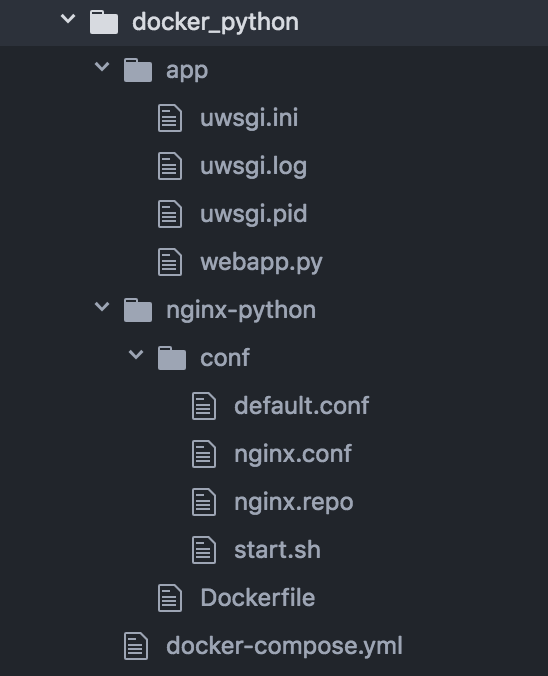Click the nginx-python folder icon
The height and width of the screenshot is (676, 548).
pos(138,310)
